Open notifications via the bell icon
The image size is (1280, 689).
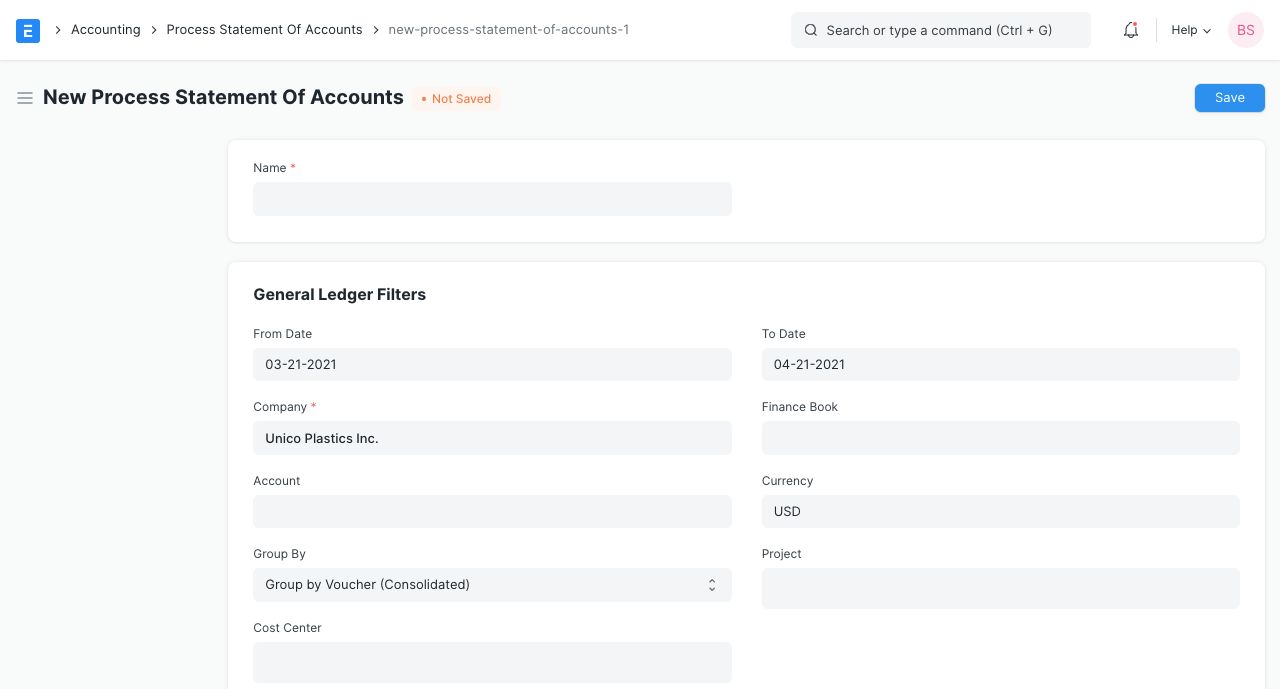1130,30
